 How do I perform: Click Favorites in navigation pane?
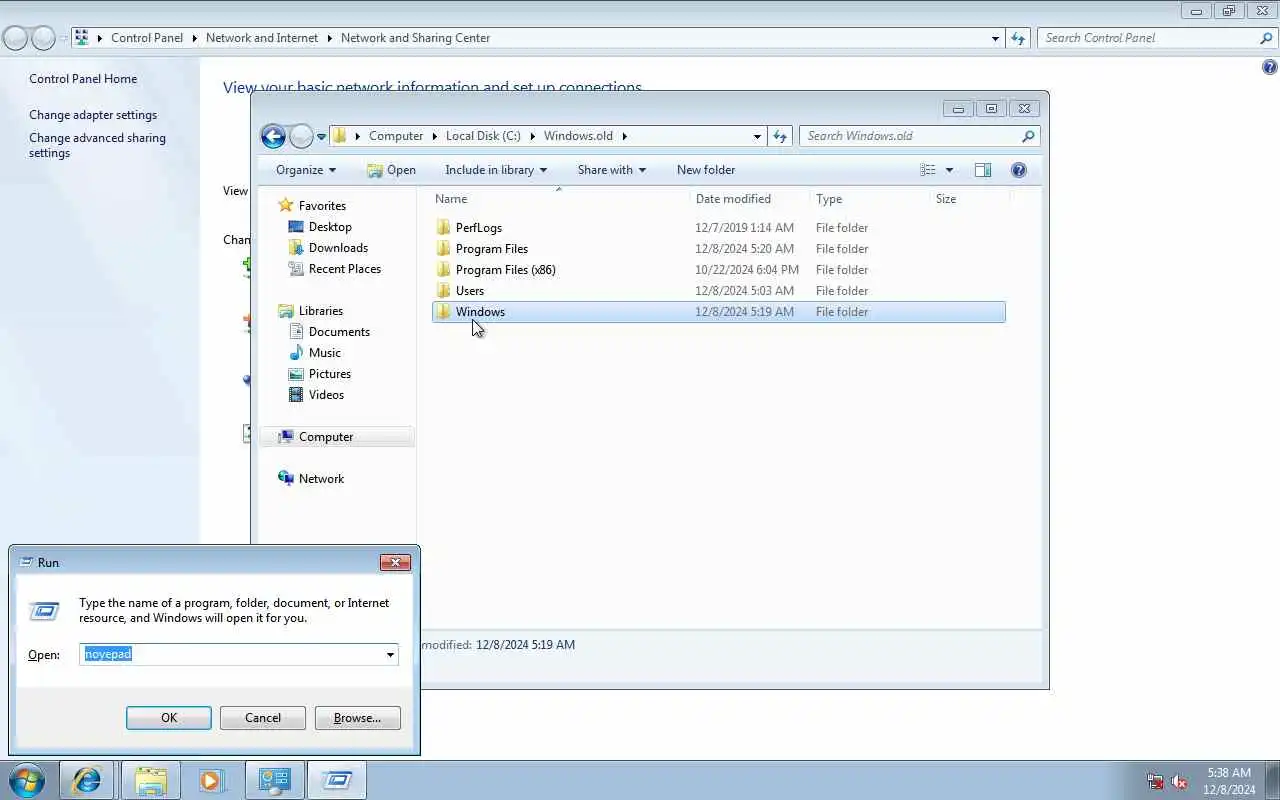[322, 206]
